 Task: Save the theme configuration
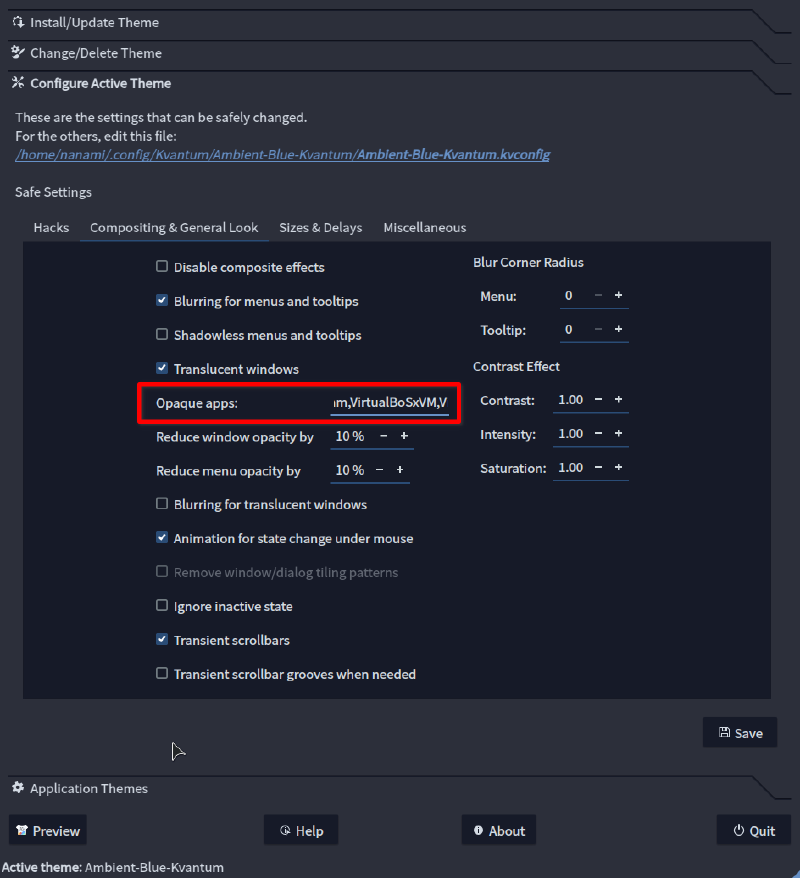[740, 733]
